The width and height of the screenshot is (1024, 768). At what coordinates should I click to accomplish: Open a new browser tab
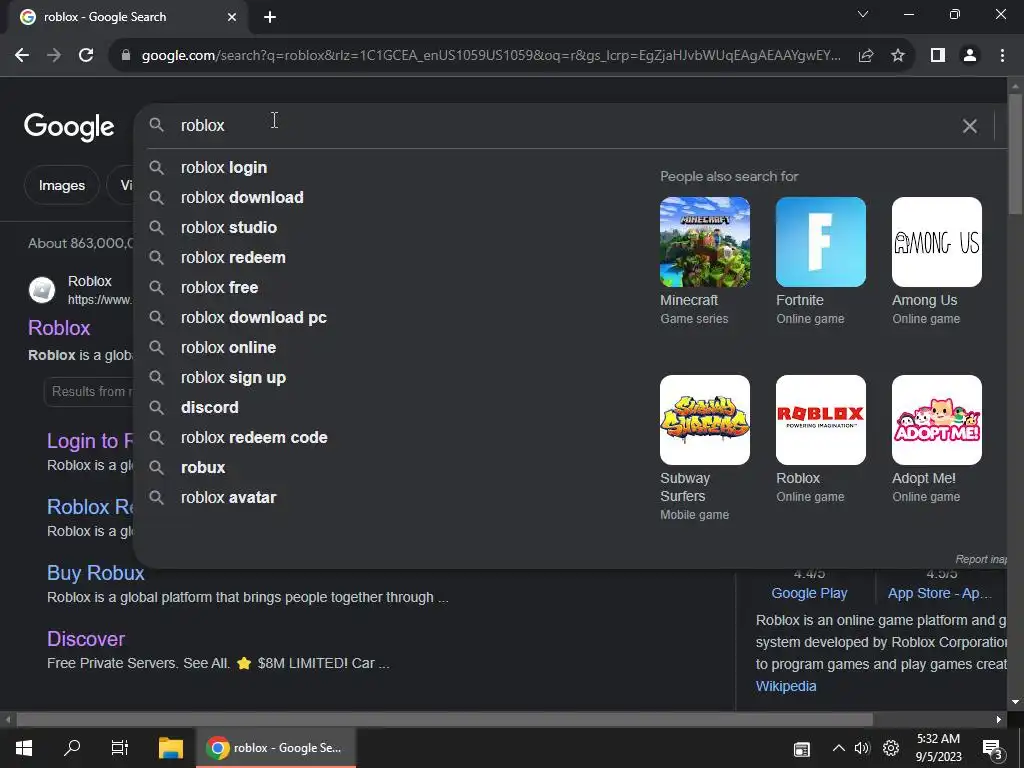[270, 17]
